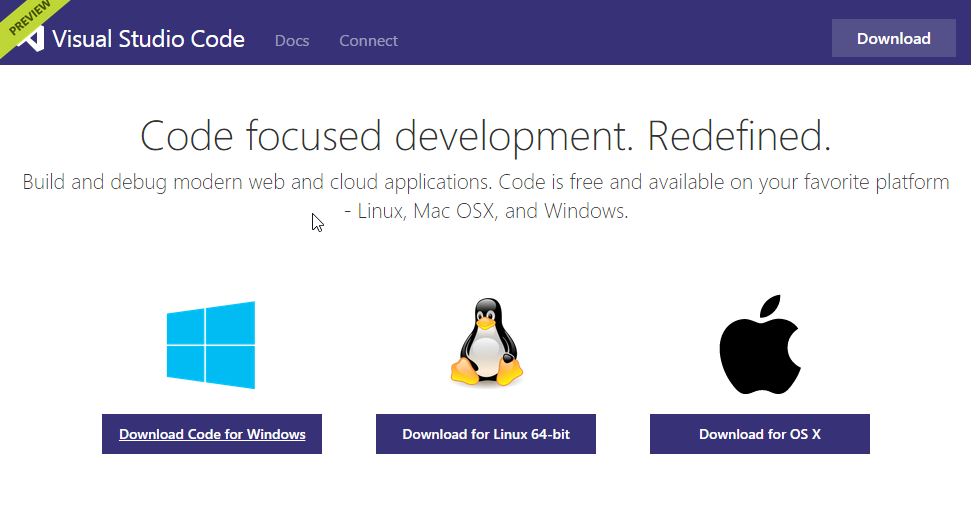Click the green PREVIEW corner ribbon
Screen dimensions: 971x525
28,20
